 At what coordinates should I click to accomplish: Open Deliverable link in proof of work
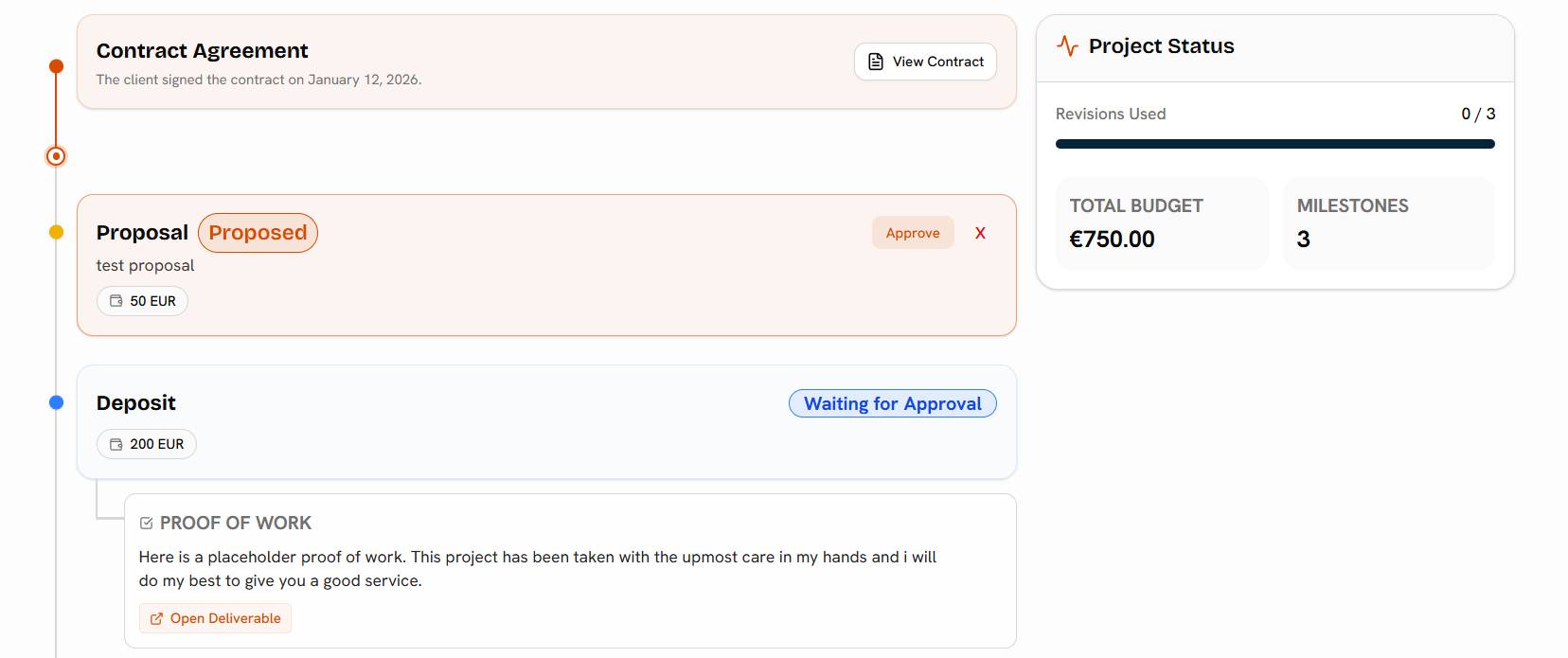point(216,619)
